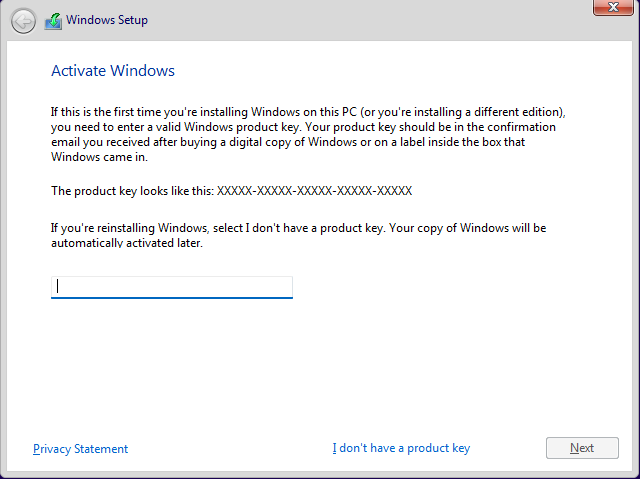Click the "automatically activated later." text line
The width and height of the screenshot is (640, 479).
coord(127,243)
